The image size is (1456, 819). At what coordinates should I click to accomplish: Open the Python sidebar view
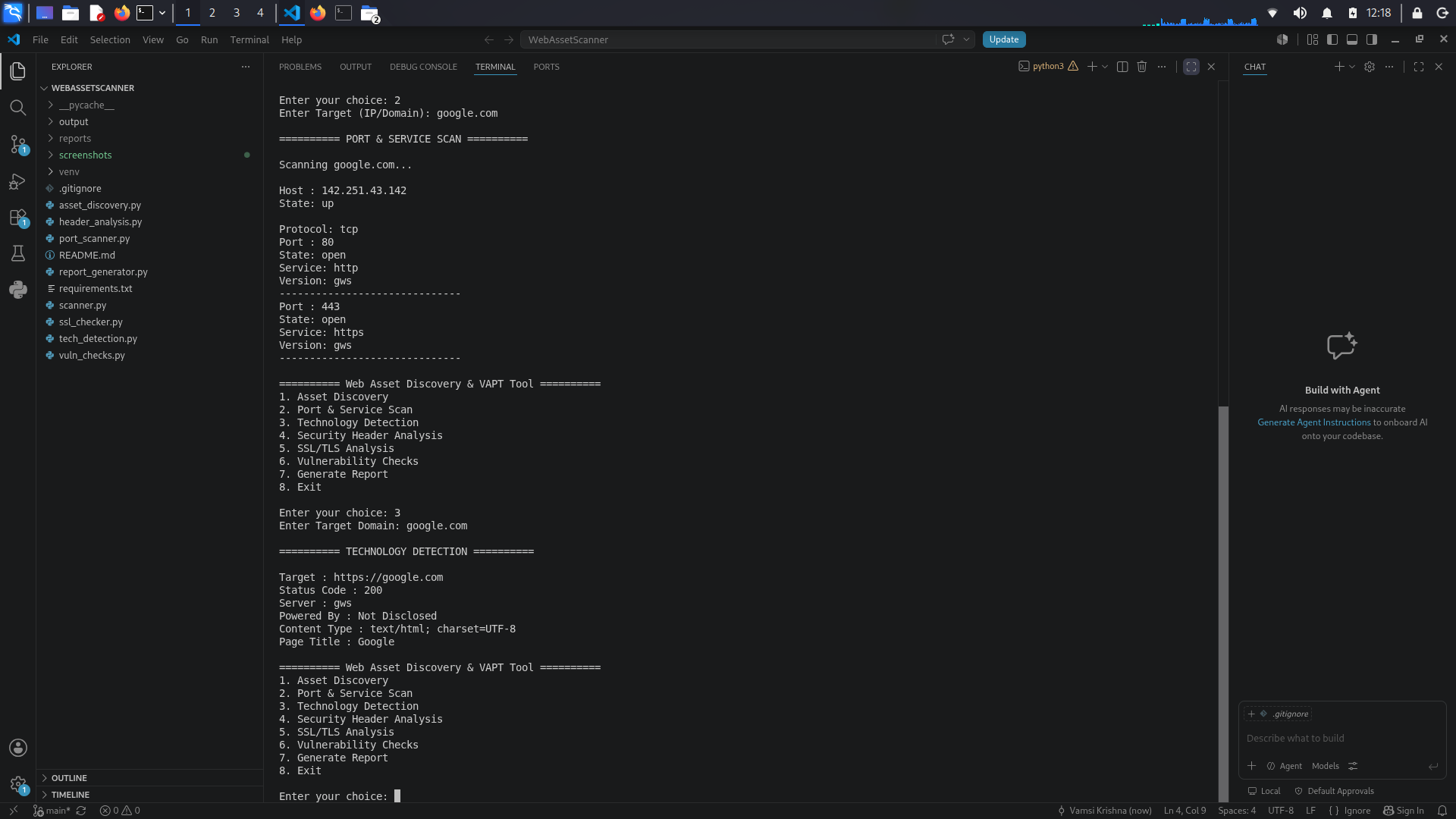(x=18, y=290)
